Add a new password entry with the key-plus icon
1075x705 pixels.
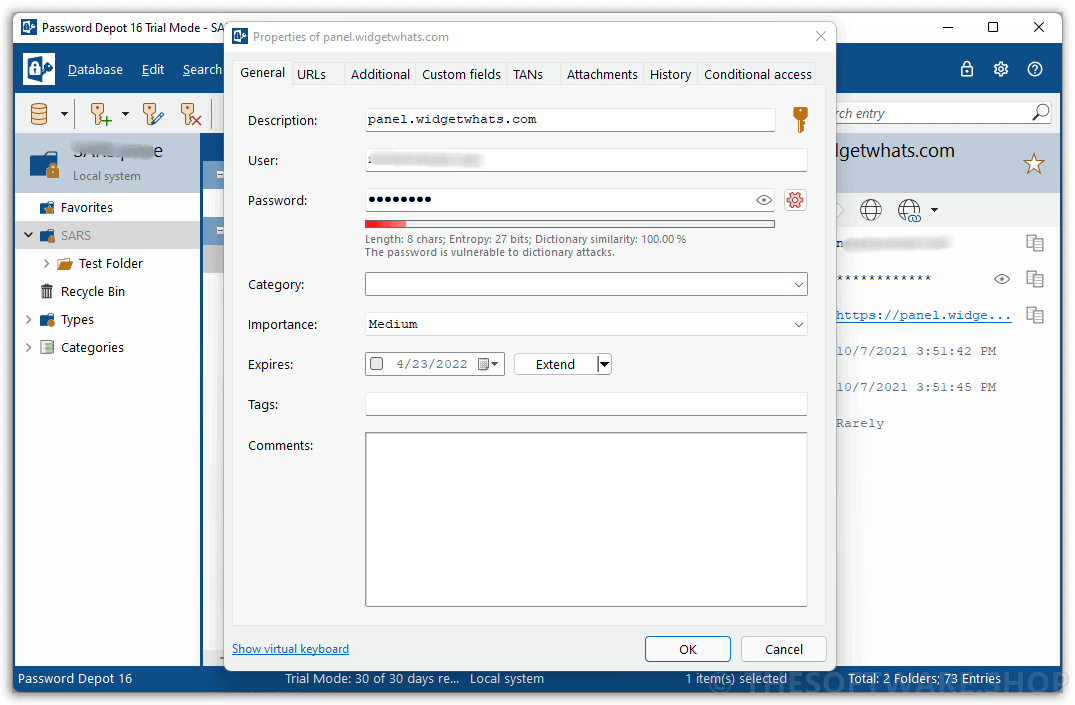101,114
